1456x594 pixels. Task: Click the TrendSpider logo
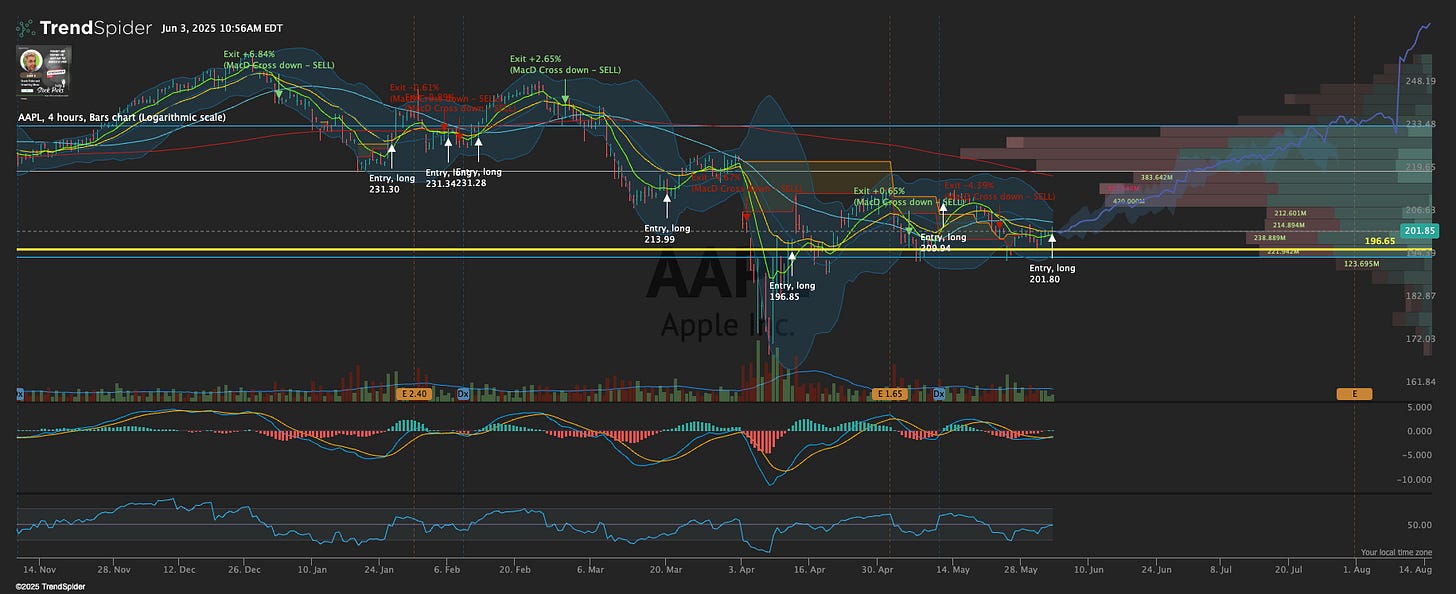coord(84,28)
